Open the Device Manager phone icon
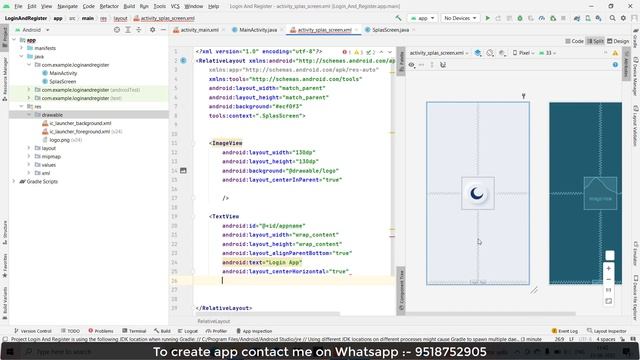The width and height of the screenshot is (640, 360). tap(588, 18)
